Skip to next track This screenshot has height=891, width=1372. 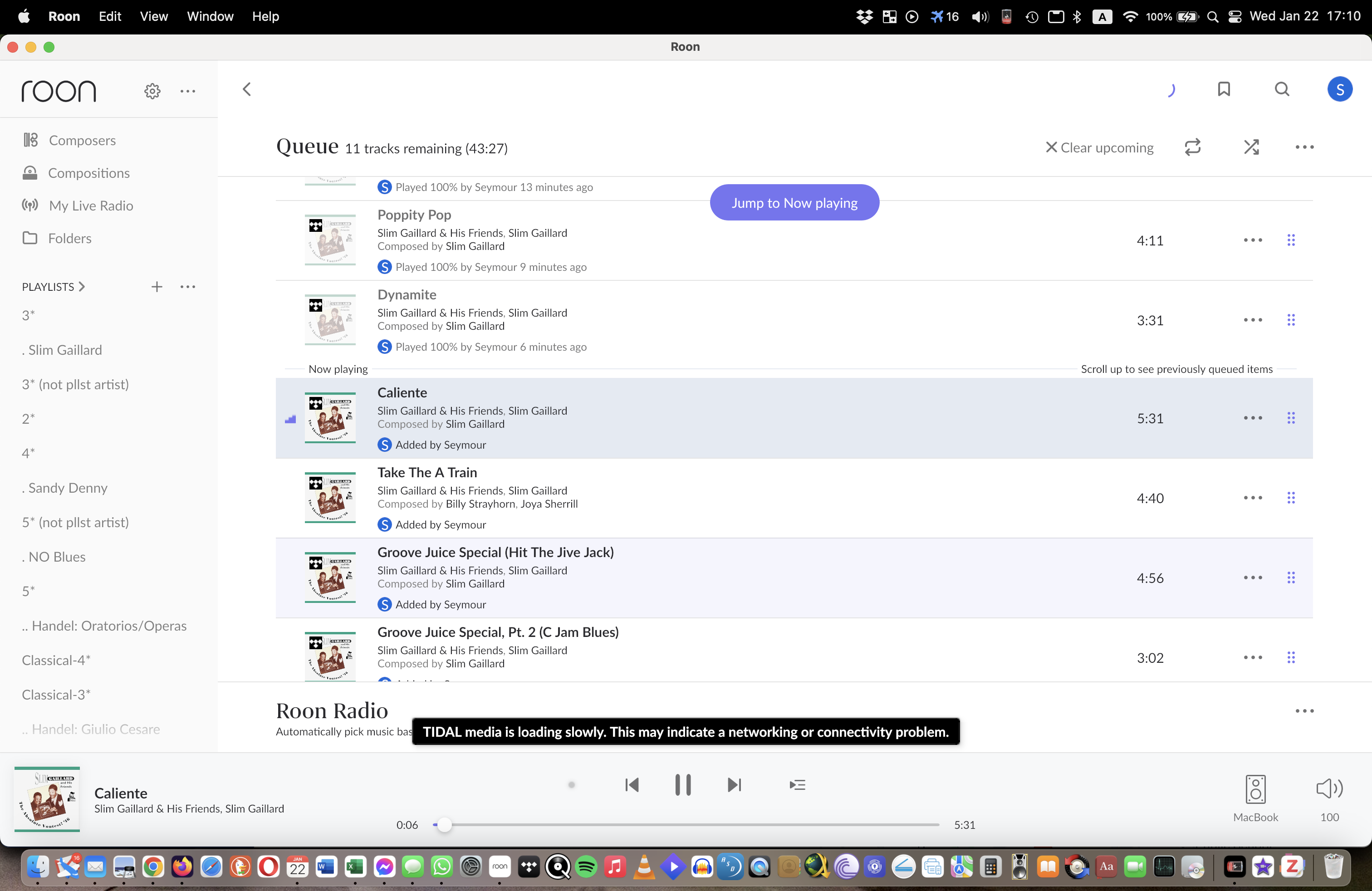pyautogui.click(x=734, y=784)
